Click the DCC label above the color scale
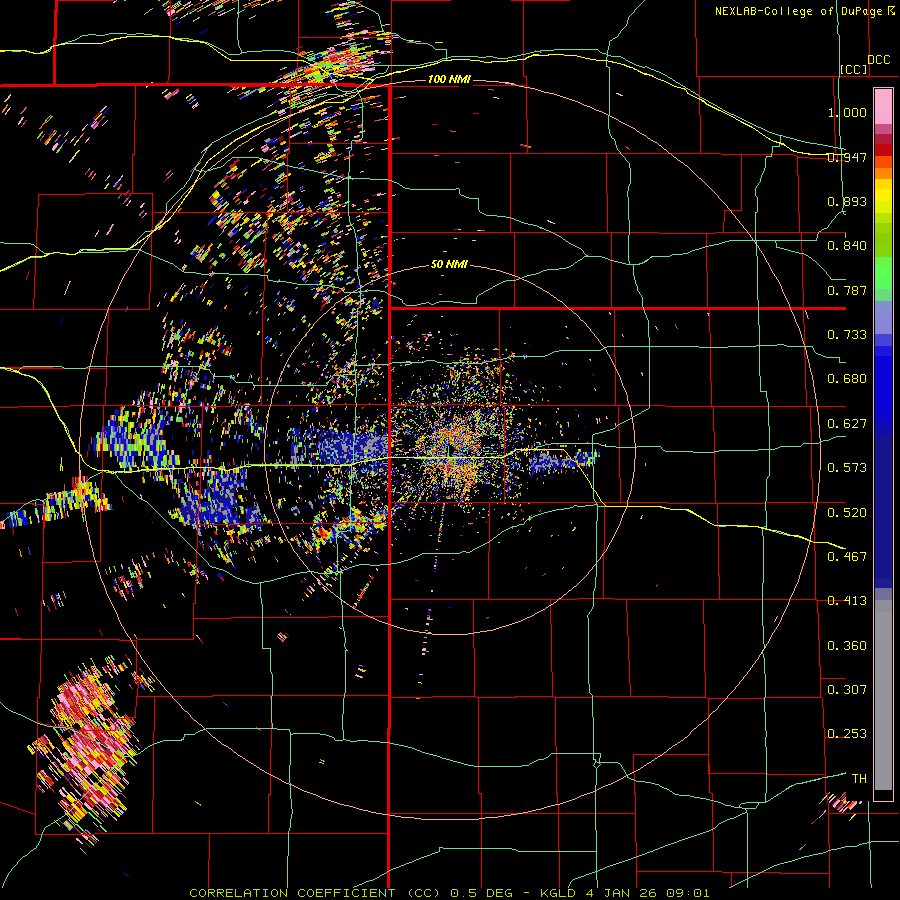900x900 pixels. [x=879, y=60]
